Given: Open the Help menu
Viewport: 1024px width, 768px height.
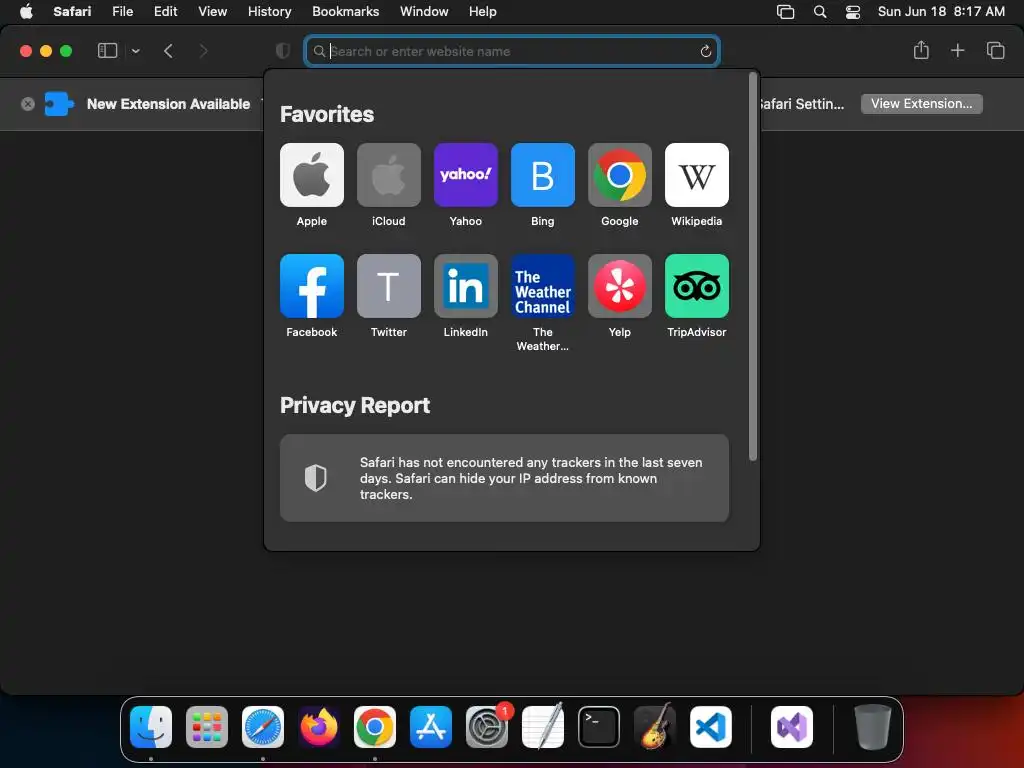Looking at the screenshot, I should point(482,12).
